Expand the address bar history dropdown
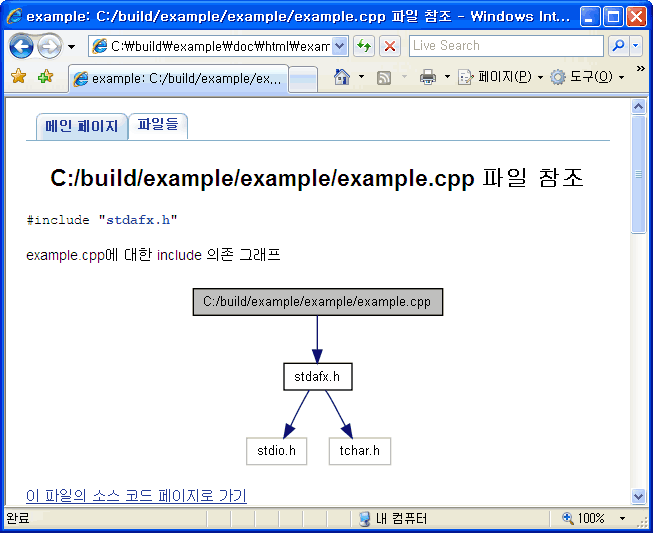 click(339, 46)
